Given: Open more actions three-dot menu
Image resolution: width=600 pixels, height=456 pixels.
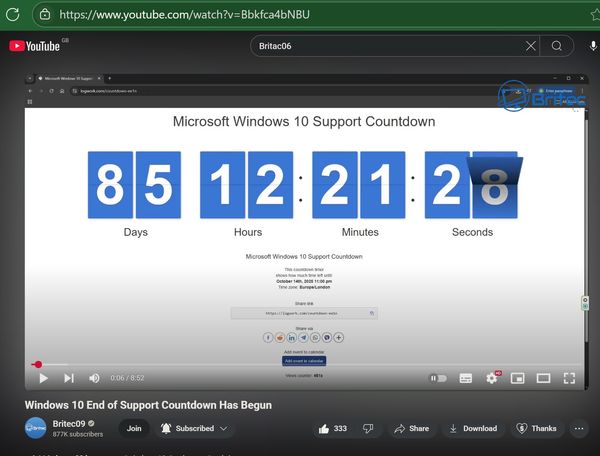Looking at the screenshot, I should tap(579, 428).
